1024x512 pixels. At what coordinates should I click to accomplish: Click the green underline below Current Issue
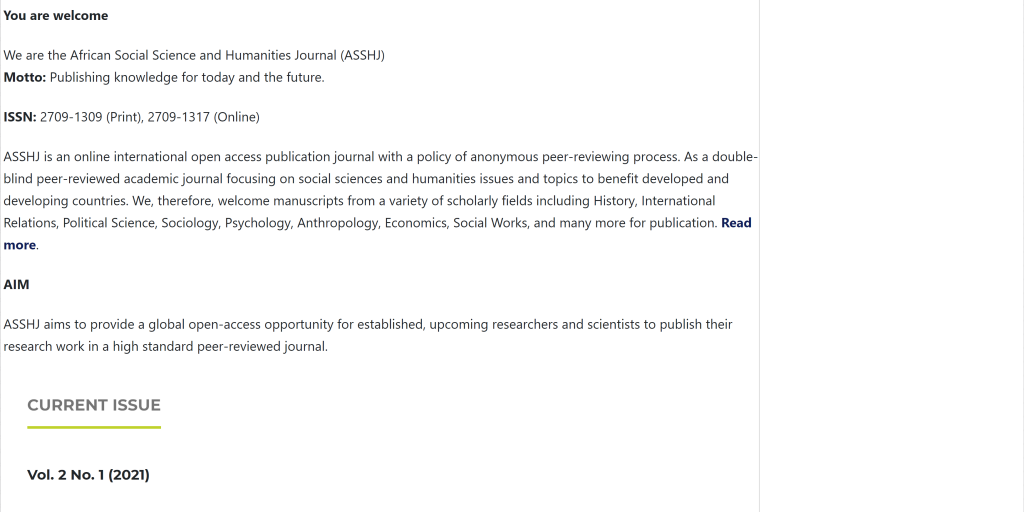94,427
